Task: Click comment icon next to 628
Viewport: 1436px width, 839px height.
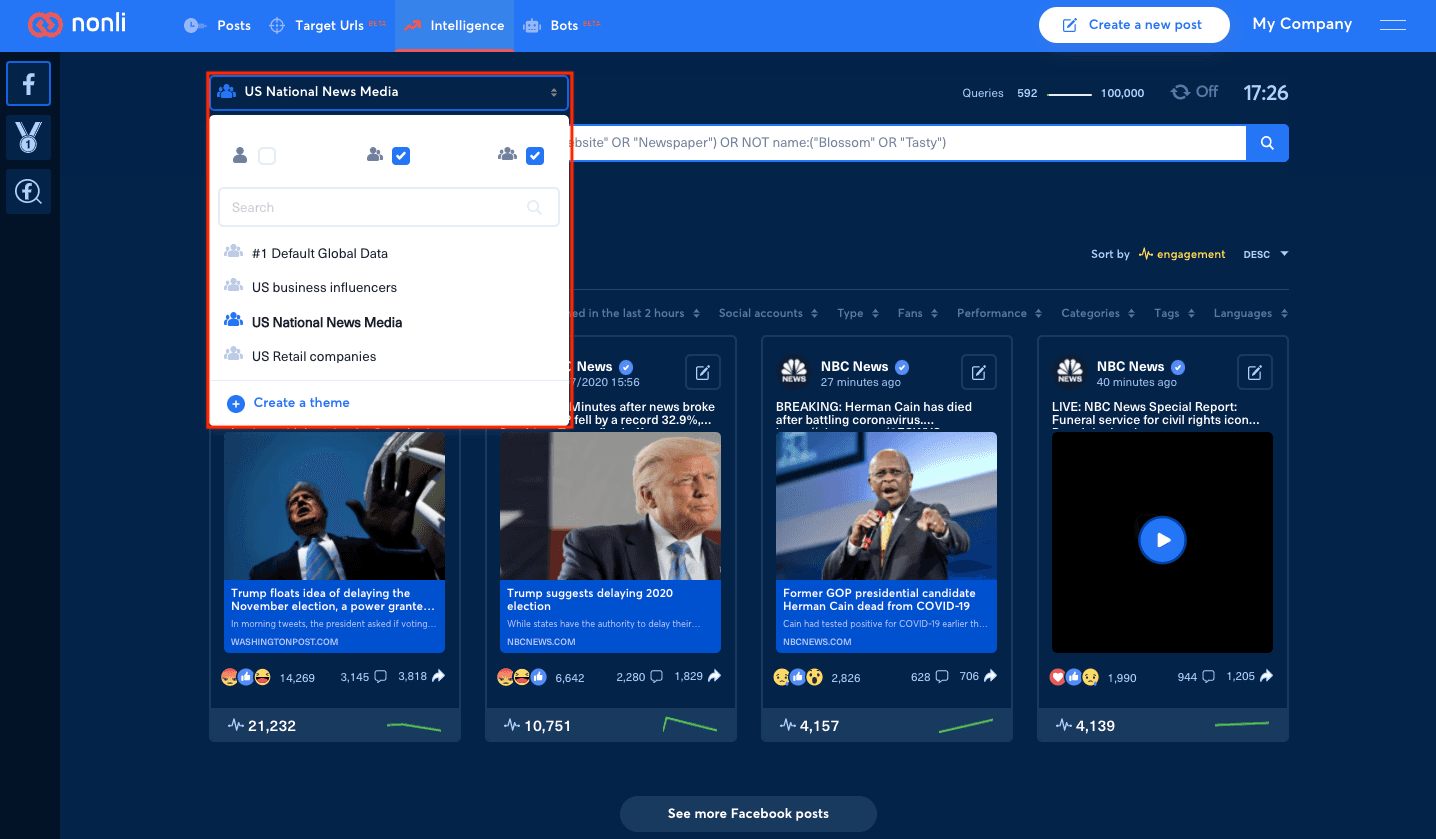Action: pyautogui.click(x=942, y=677)
